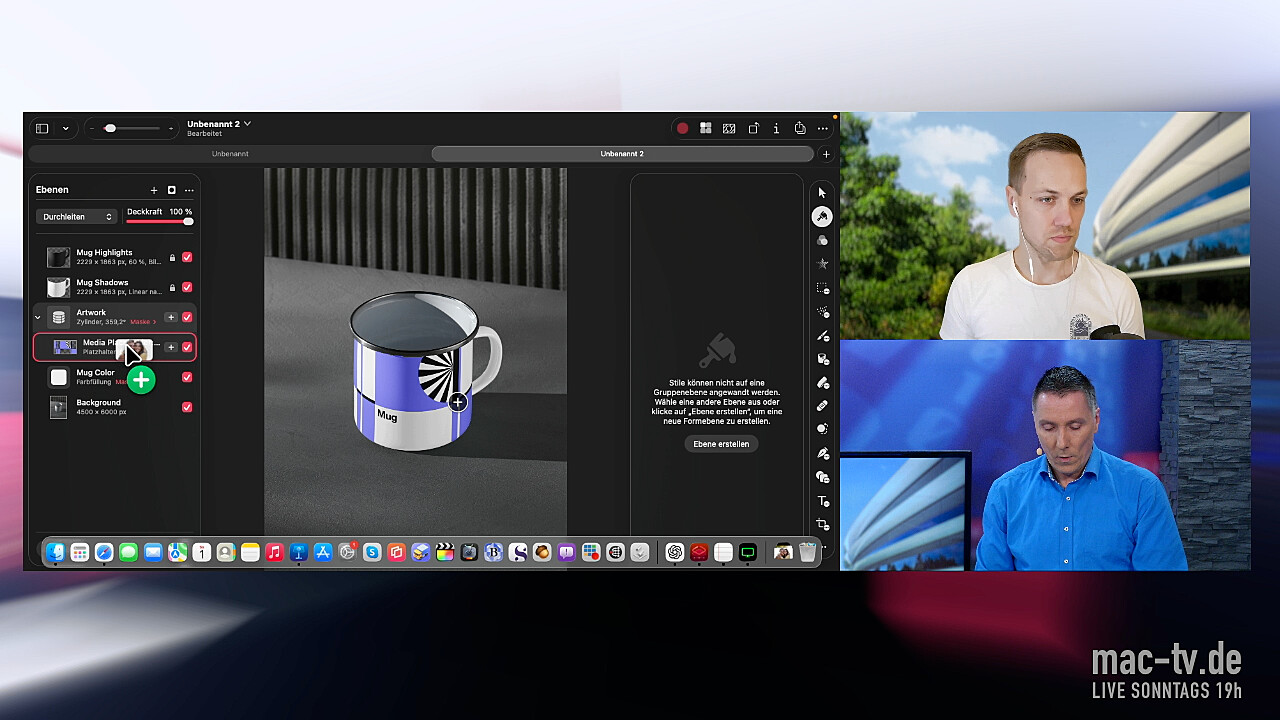
Task: Hide the Mug Highlights layer
Action: pos(187,257)
